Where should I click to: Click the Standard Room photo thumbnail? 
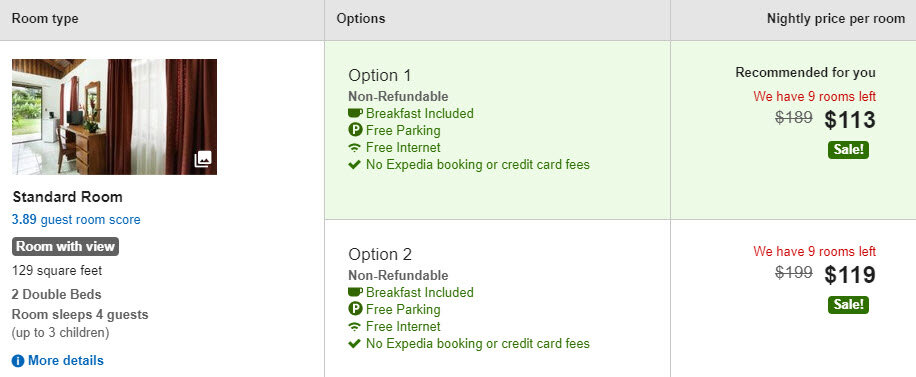tap(114, 117)
